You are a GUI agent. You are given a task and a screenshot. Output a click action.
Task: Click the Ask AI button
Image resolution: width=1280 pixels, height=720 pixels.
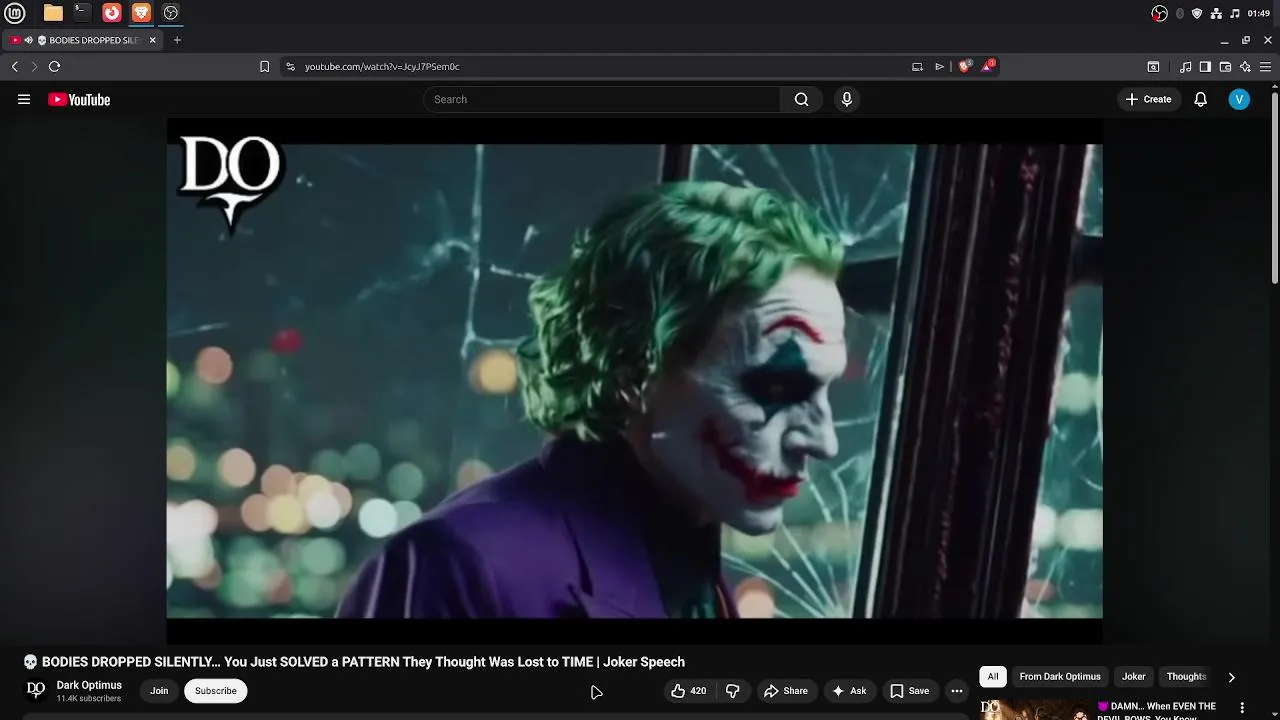pos(849,691)
